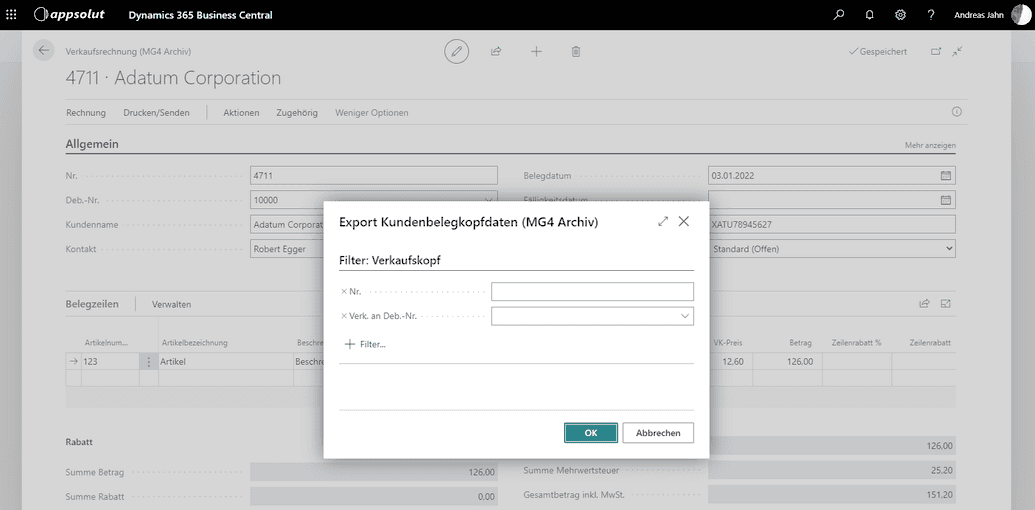Remove the Nr. filter with X icon
This screenshot has width=1035, height=510.
tap(344, 292)
